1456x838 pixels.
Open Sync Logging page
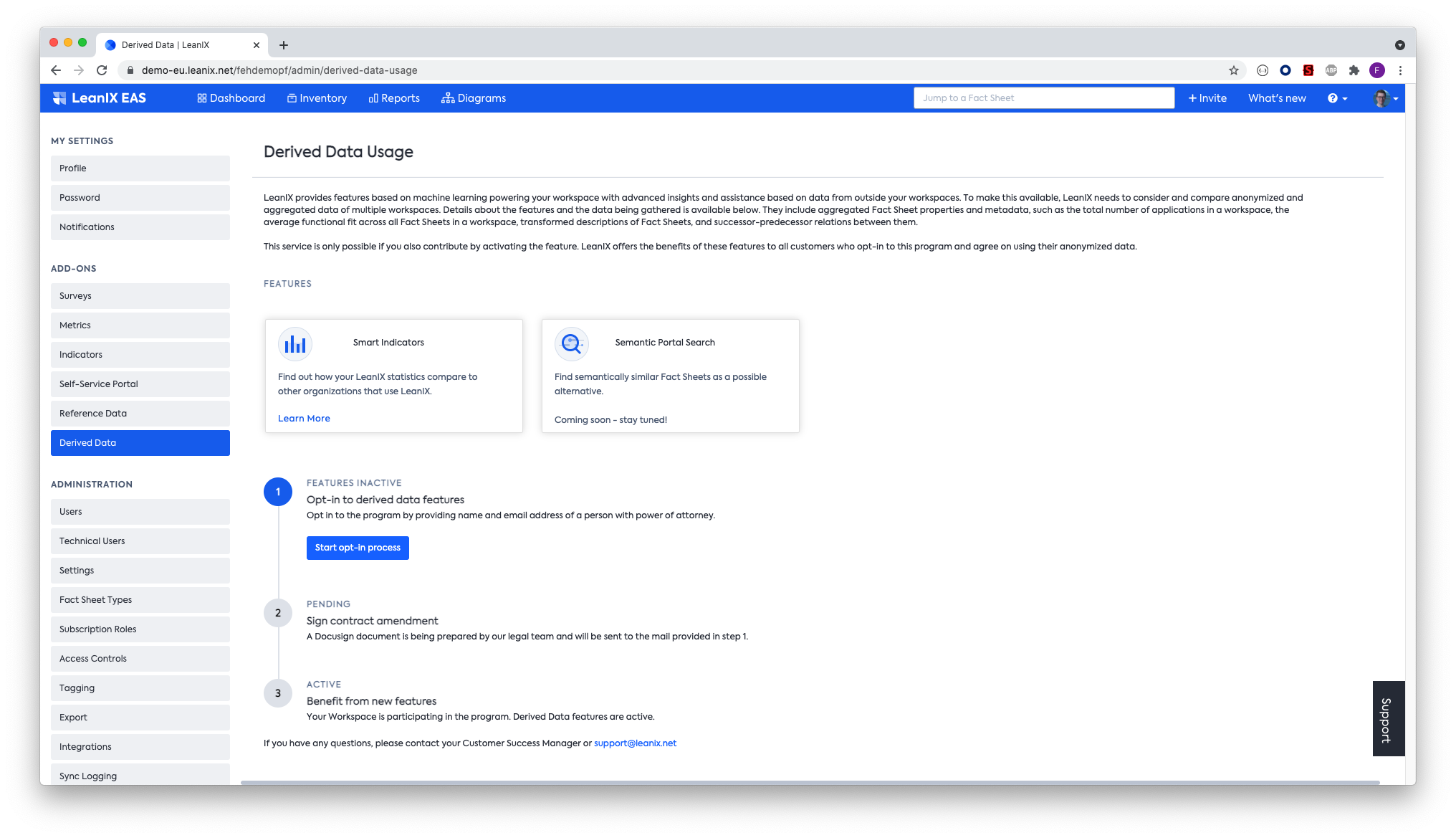tap(140, 775)
